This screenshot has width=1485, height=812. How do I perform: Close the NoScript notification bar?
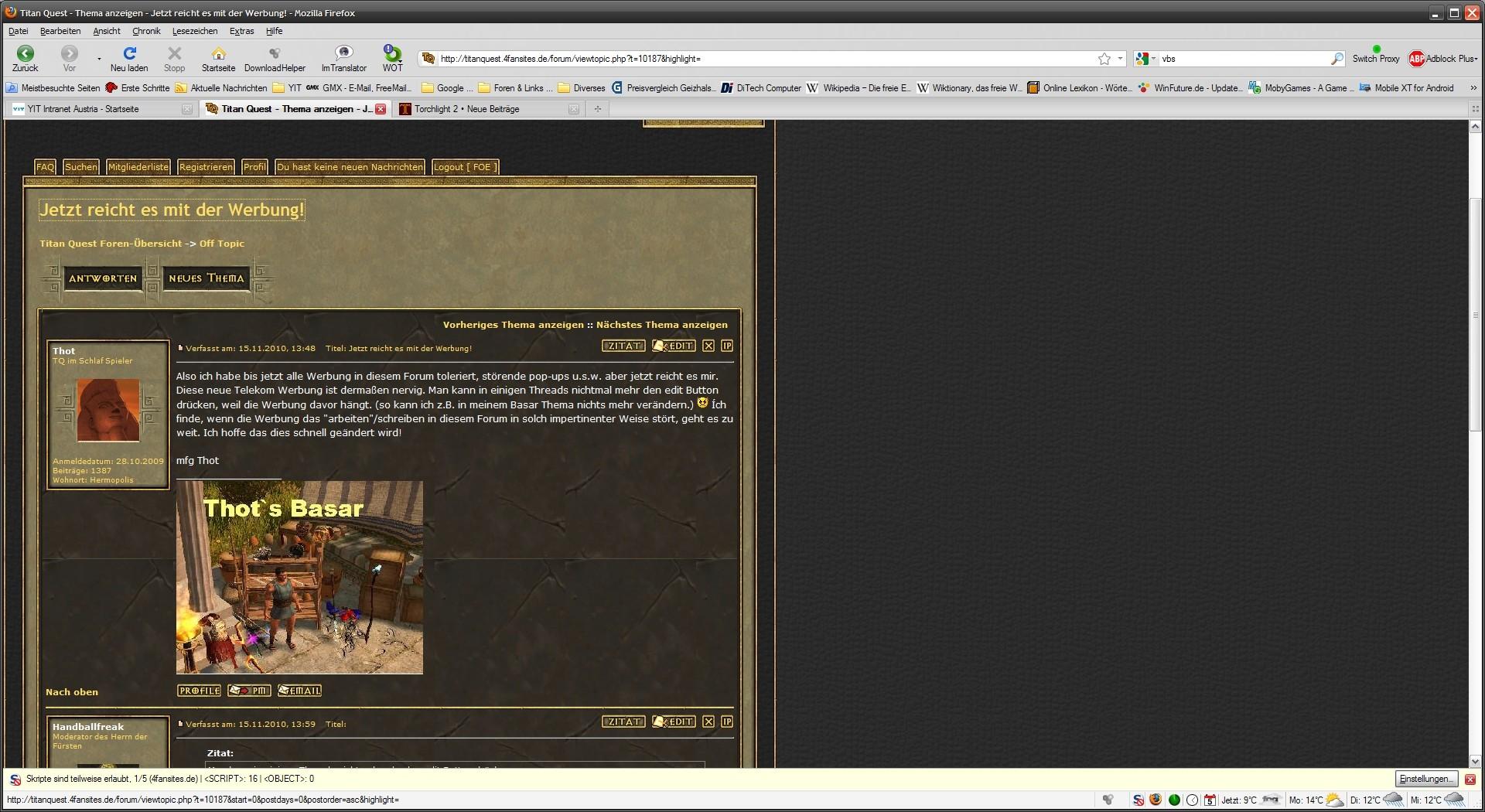pyautogui.click(x=1470, y=779)
